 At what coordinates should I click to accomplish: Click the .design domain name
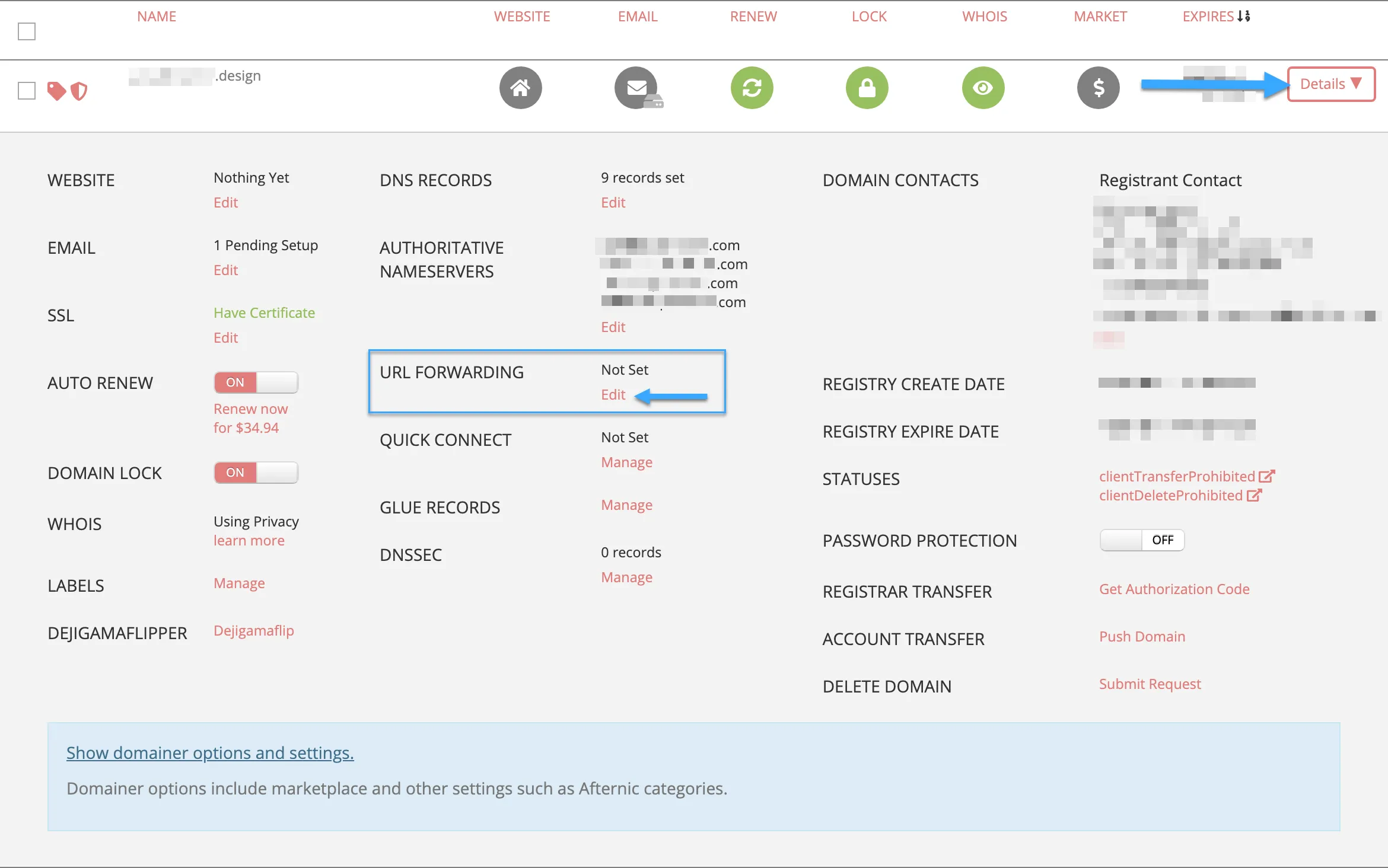[195, 76]
